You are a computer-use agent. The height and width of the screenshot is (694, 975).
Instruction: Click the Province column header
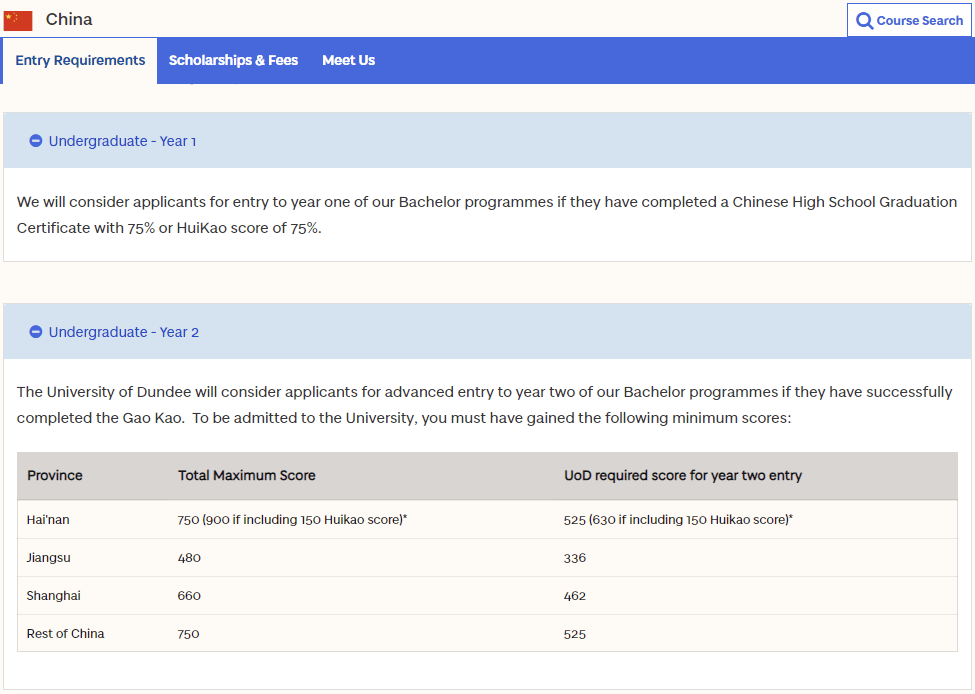[55, 476]
